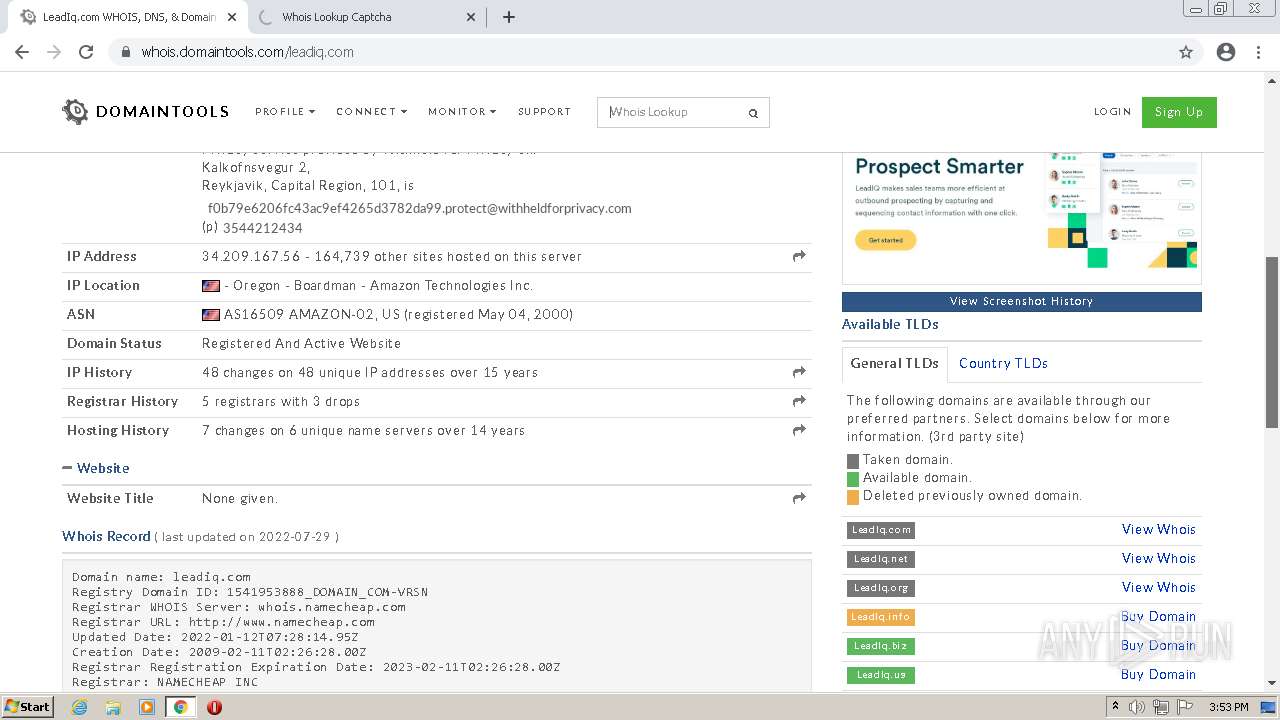The image size is (1280, 720).
Task: Click Website Title row arrow icon
Action: (x=799, y=499)
